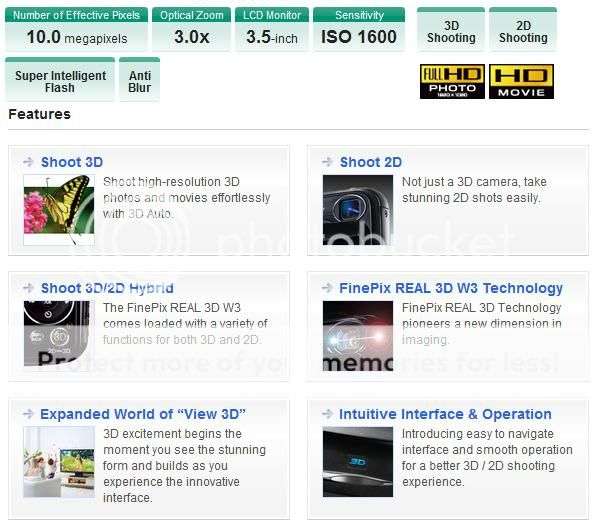Click the LCD Monitor 3.5-inch spec box

272,29
